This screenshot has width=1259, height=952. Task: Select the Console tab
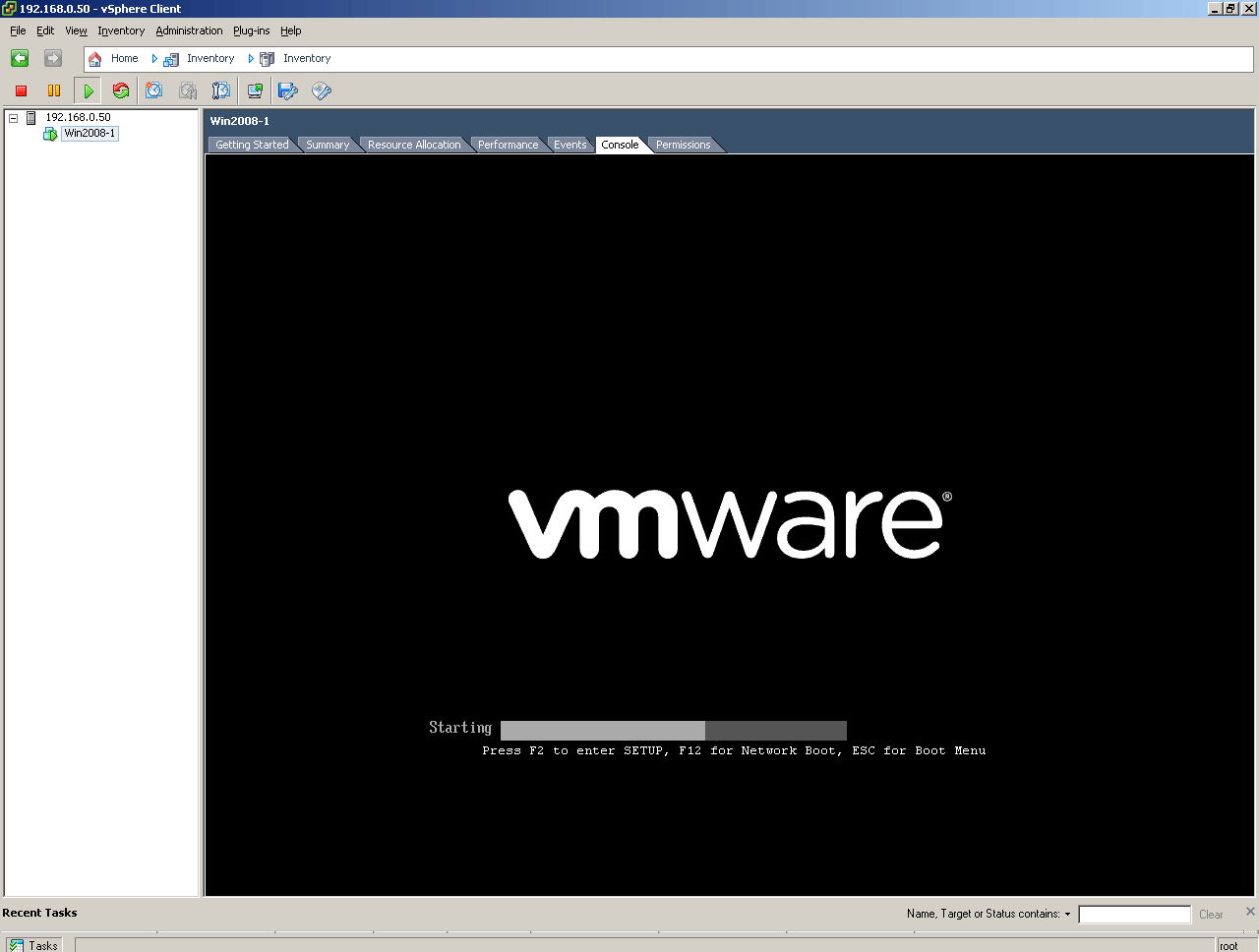click(x=620, y=145)
